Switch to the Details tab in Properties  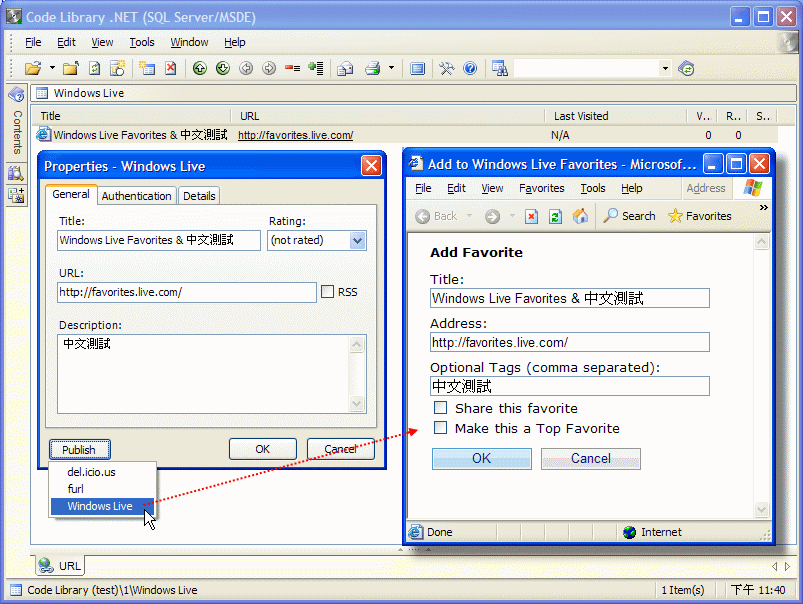[199, 196]
